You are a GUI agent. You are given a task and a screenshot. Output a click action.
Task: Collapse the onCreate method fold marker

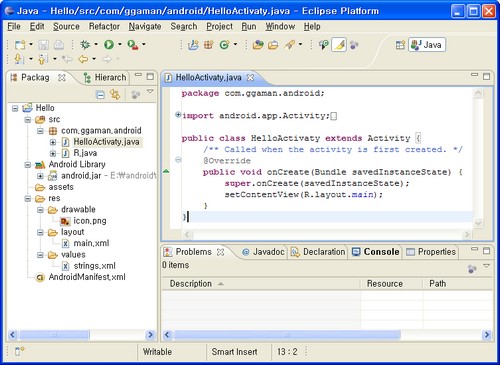pos(178,160)
